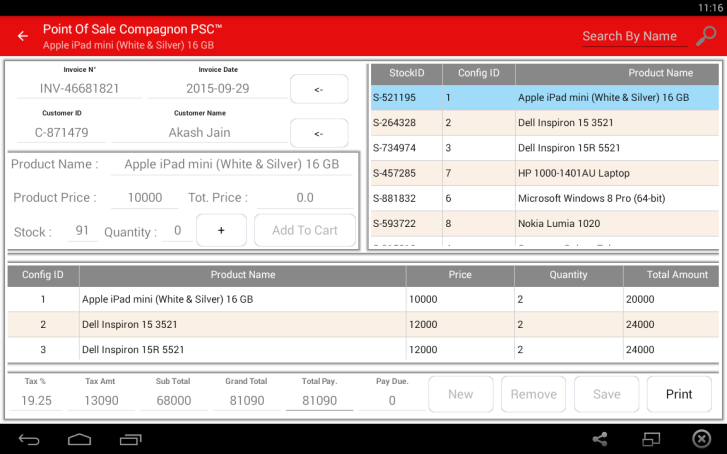This screenshot has width=727, height=454.
Task: Click stock ID S-881832 cell
Action: click(407, 198)
